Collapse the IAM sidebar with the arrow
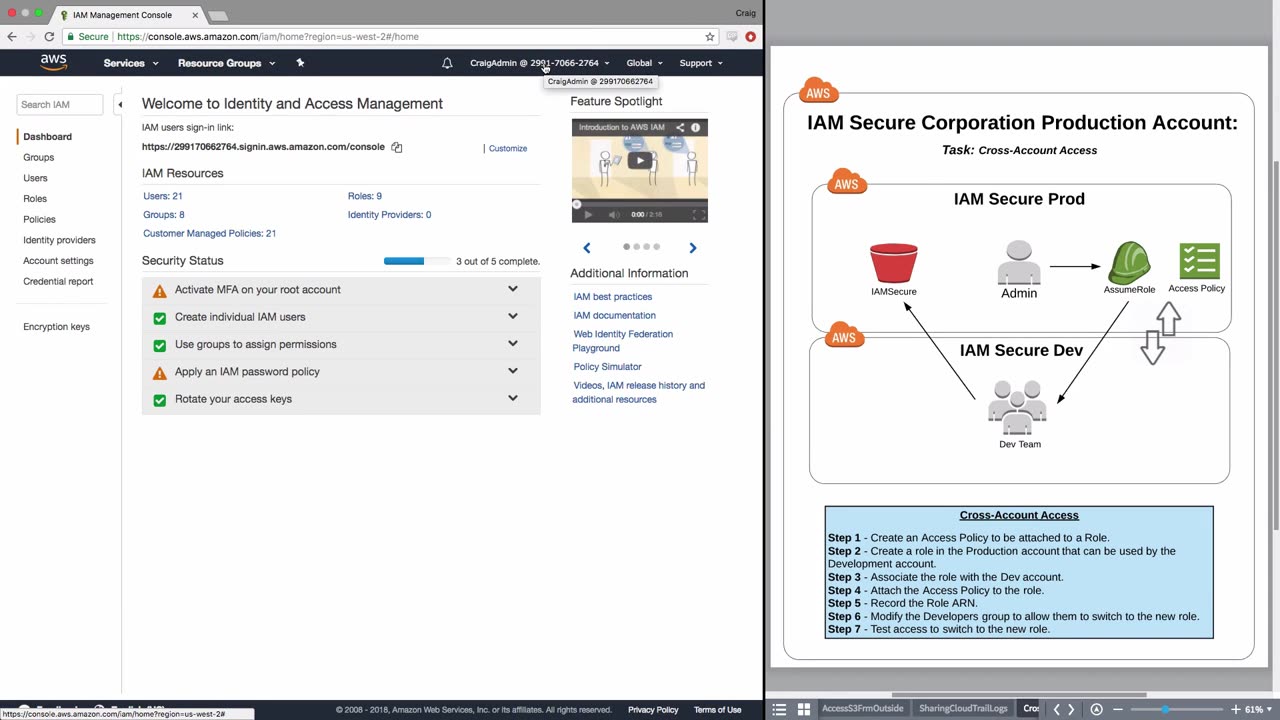Image resolution: width=1280 pixels, height=720 pixels. 119,104
